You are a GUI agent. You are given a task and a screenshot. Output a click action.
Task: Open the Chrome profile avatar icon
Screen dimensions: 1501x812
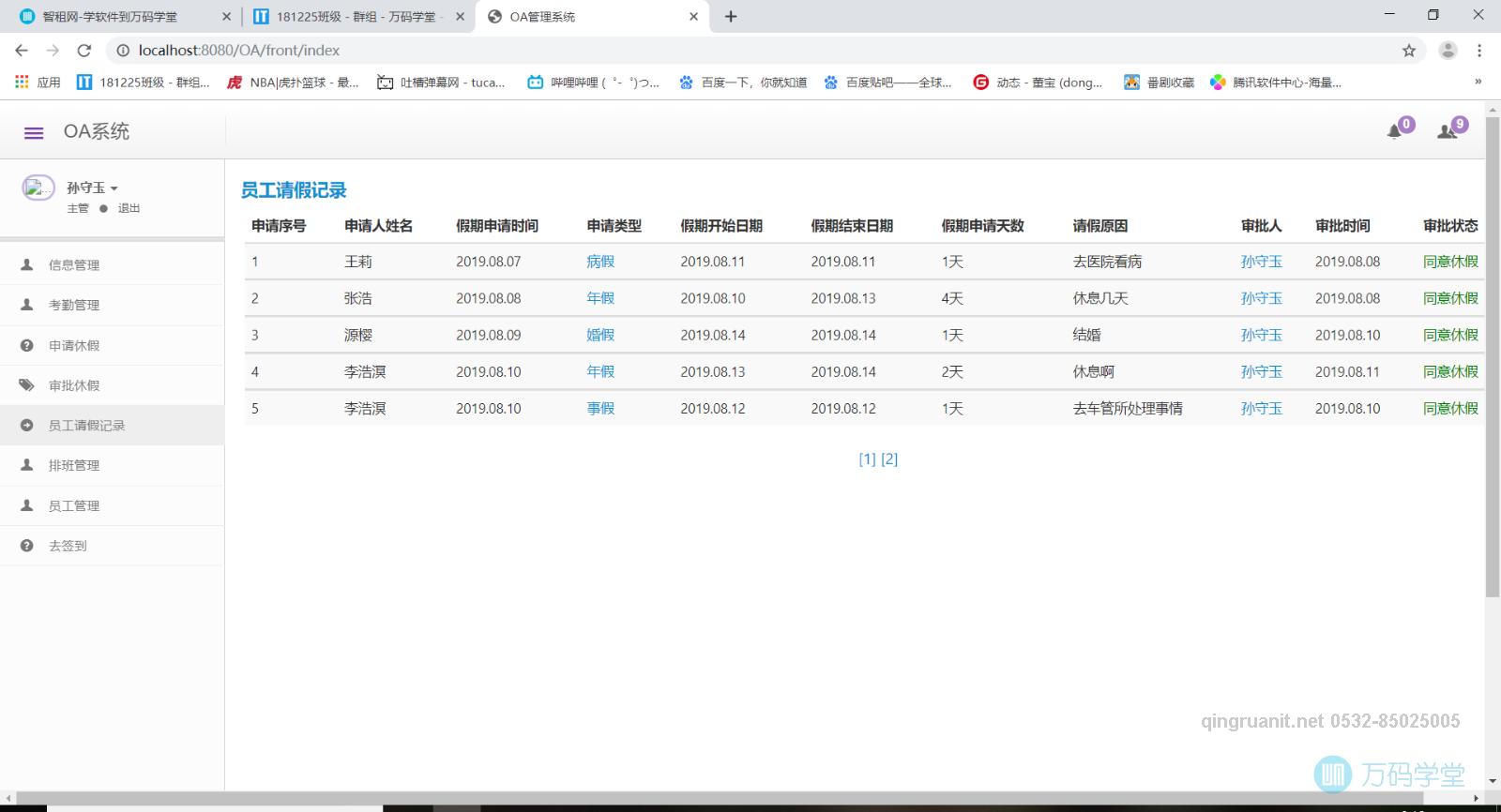click(1448, 51)
